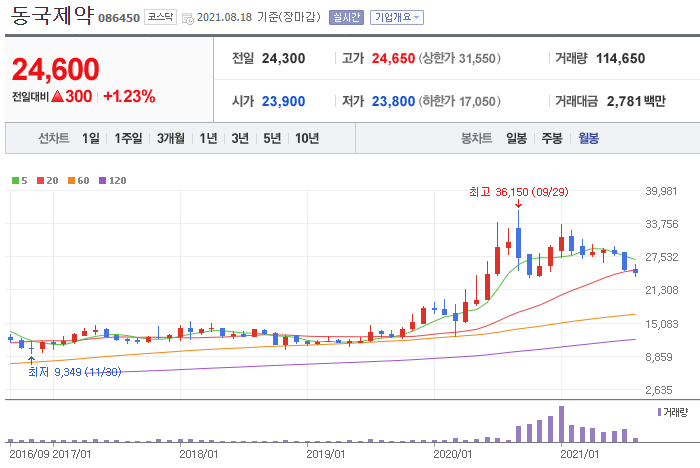The image size is (700, 468).
Task: Select the 10년 line chart tab
Action: 307,138
